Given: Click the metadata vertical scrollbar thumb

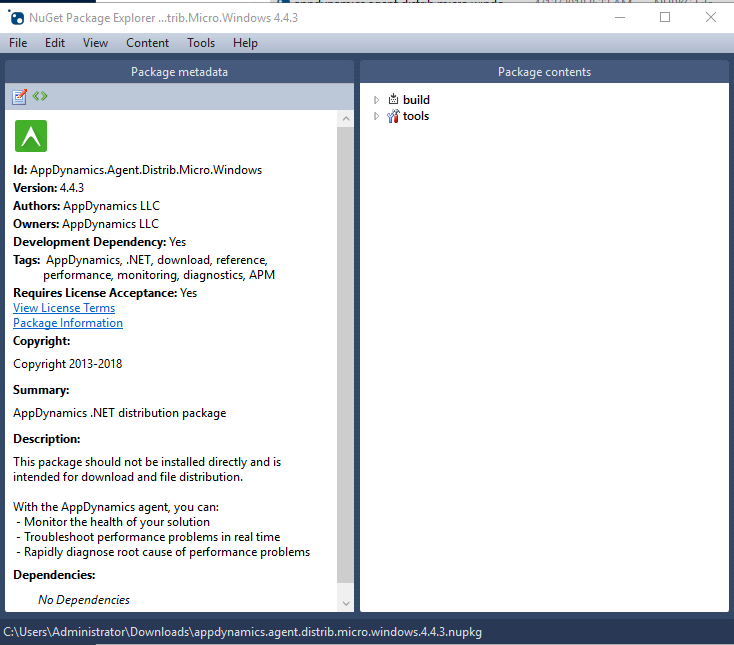Looking at the screenshot, I should coord(346,355).
